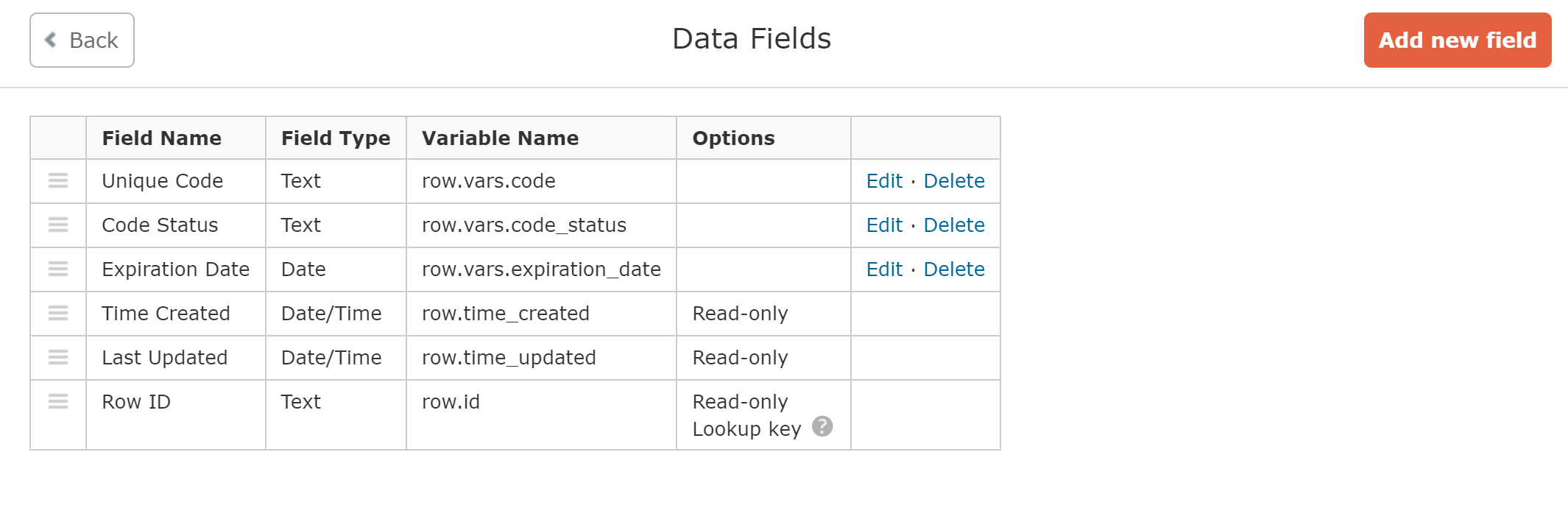Edit the Expiration Date field

click(884, 269)
